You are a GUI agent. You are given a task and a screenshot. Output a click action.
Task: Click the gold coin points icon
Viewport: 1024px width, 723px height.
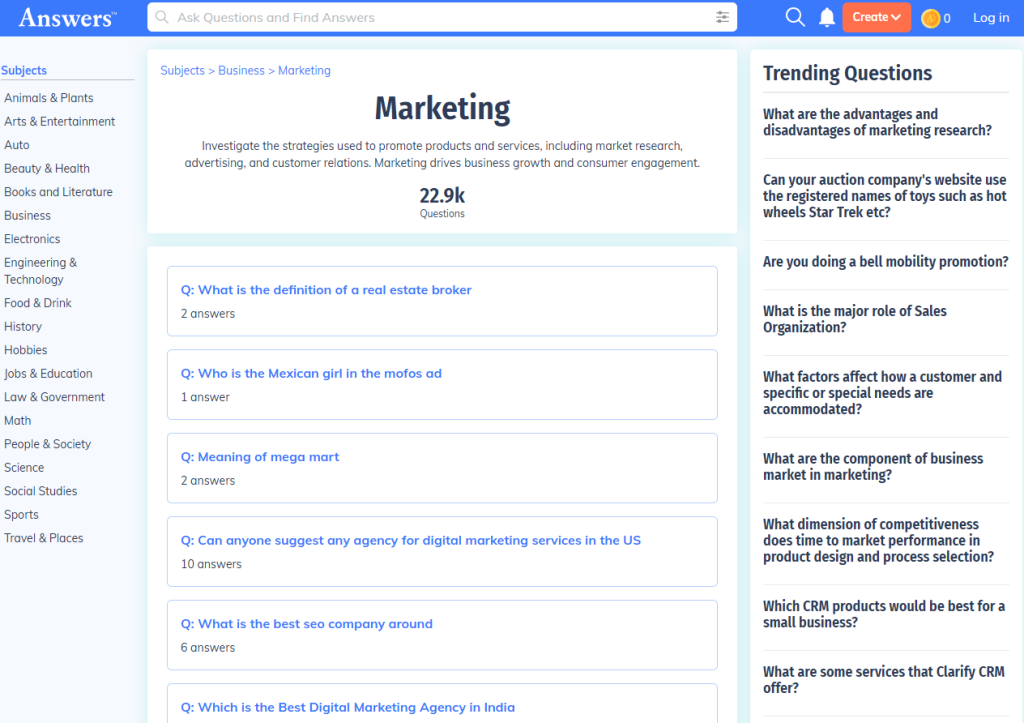(930, 18)
